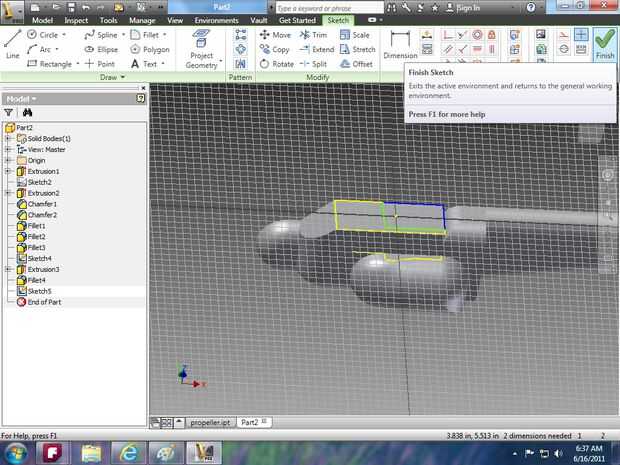
Task: Open the Help question mark button
Action: 531,8
